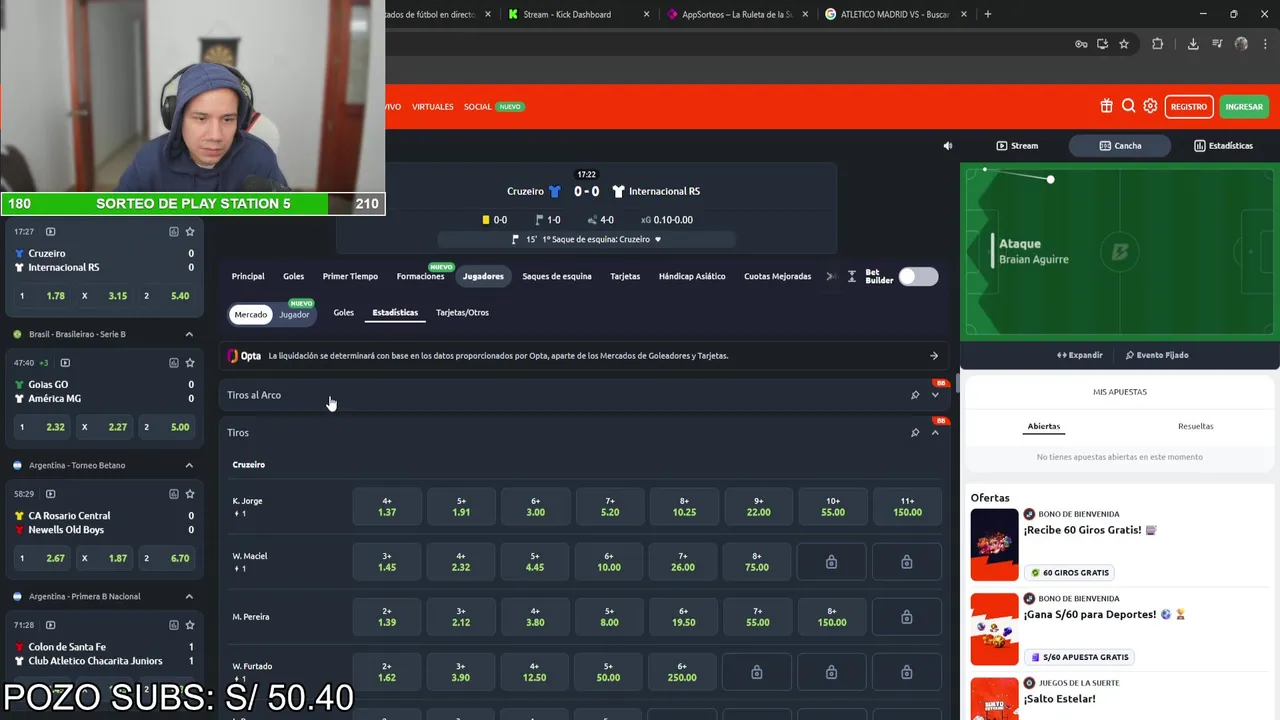Click the markets list scrollbar
1280x720 pixels.
point(957,383)
